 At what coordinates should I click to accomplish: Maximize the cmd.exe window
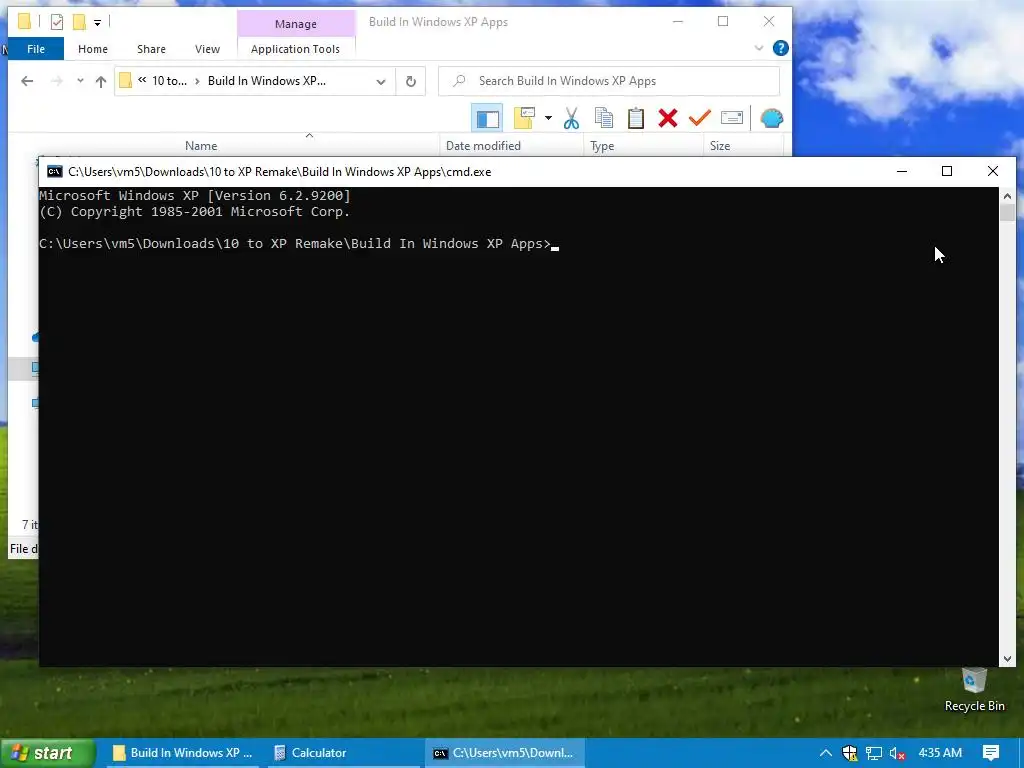[947, 171]
